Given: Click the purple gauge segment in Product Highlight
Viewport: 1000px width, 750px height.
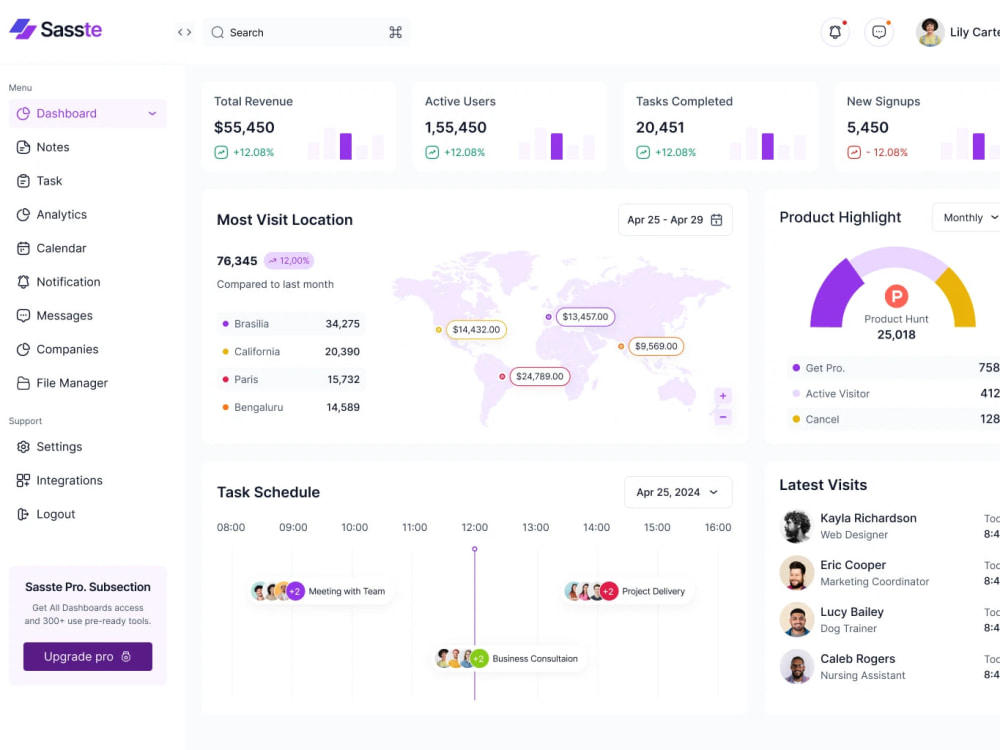Looking at the screenshot, I should 834,296.
